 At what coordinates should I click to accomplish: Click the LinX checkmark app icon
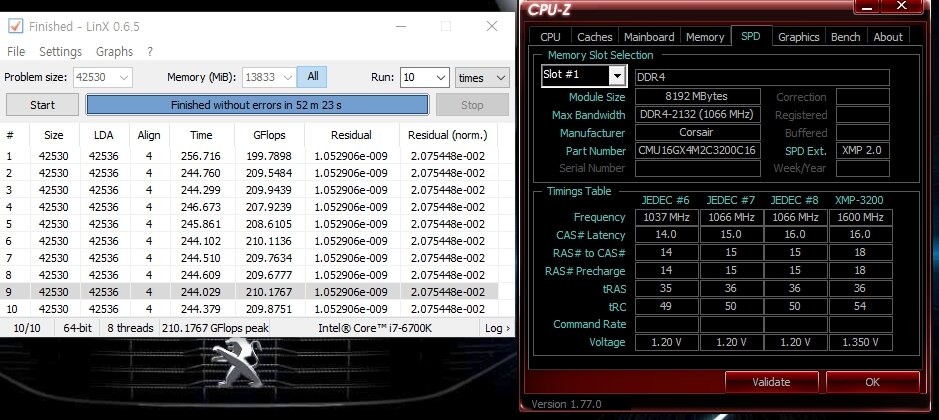(x=16, y=26)
